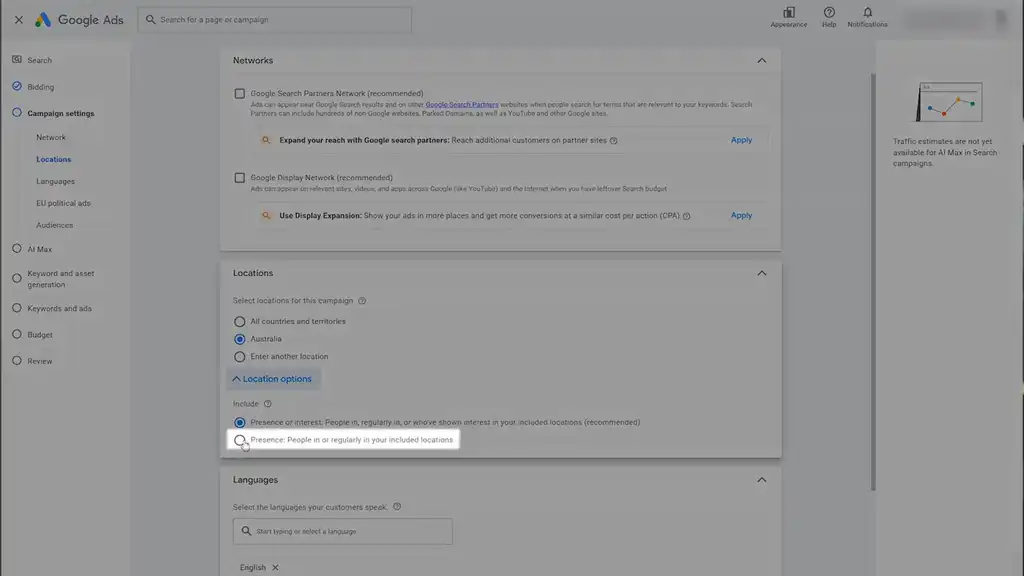Select Enter another location radio

[x=240, y=357]
